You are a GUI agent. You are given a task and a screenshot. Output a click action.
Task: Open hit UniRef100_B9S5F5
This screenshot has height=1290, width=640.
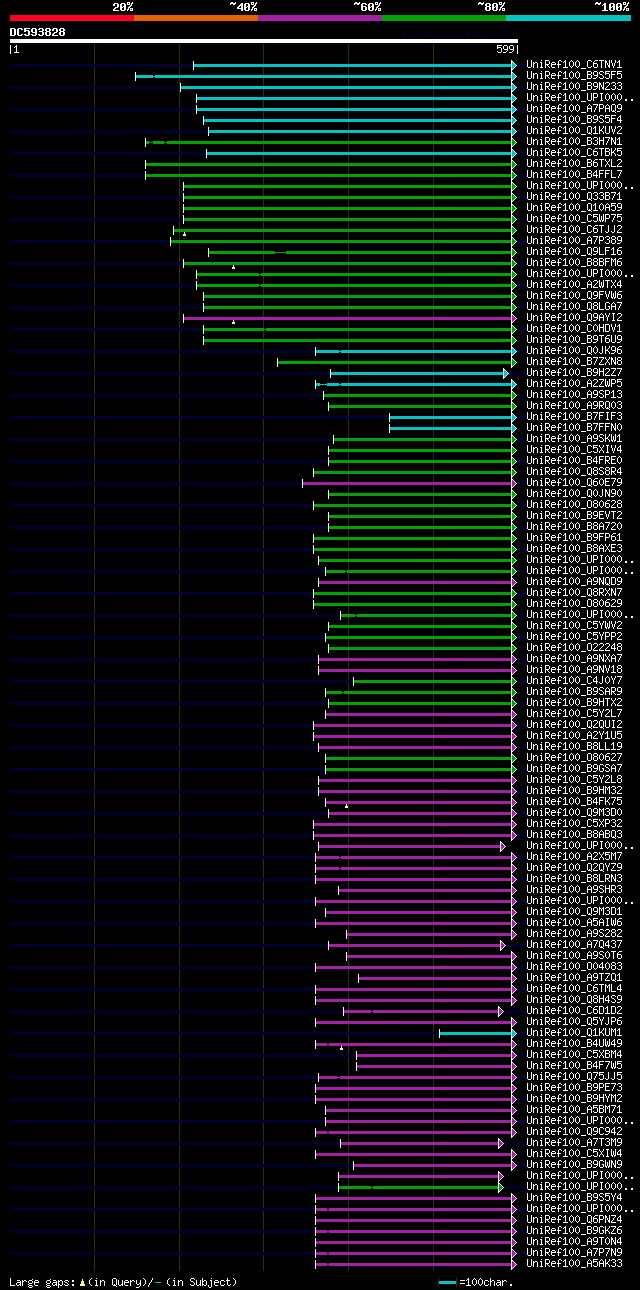(x=574, y=76)
